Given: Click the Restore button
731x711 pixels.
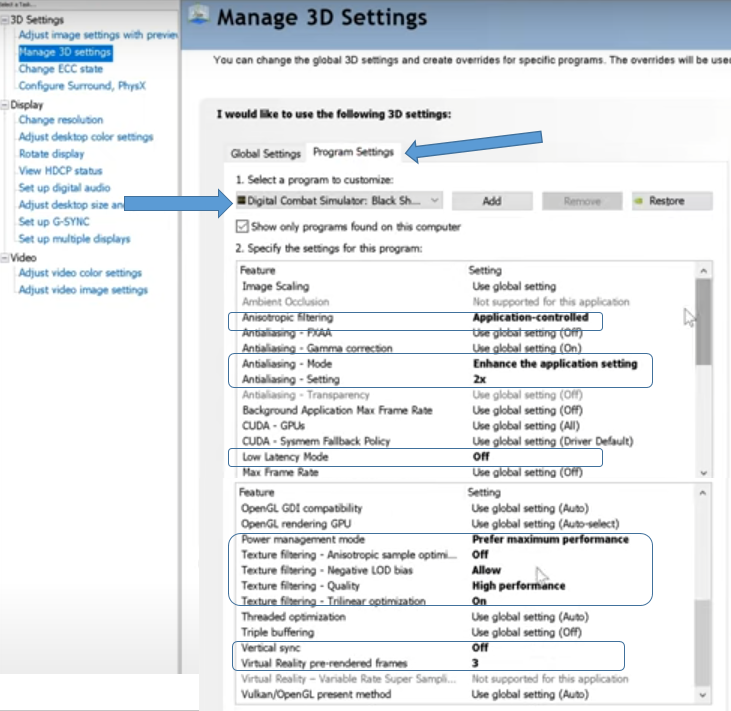Looking at the screenshot, I should tap(672, 201).
